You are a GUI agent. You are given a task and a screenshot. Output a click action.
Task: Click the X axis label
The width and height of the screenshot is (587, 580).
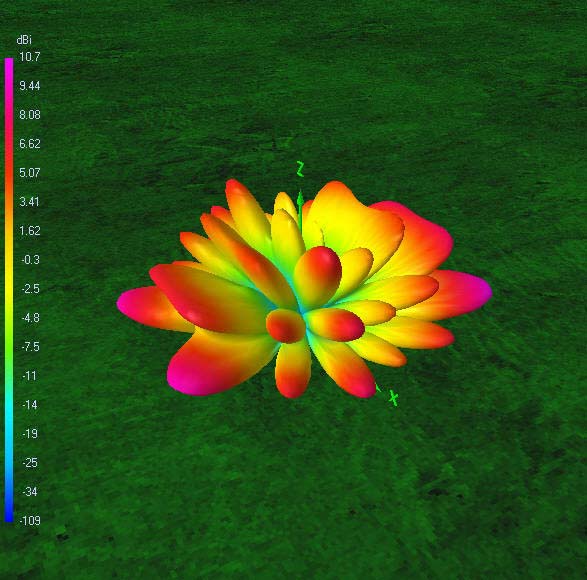(x=393, y=398)
